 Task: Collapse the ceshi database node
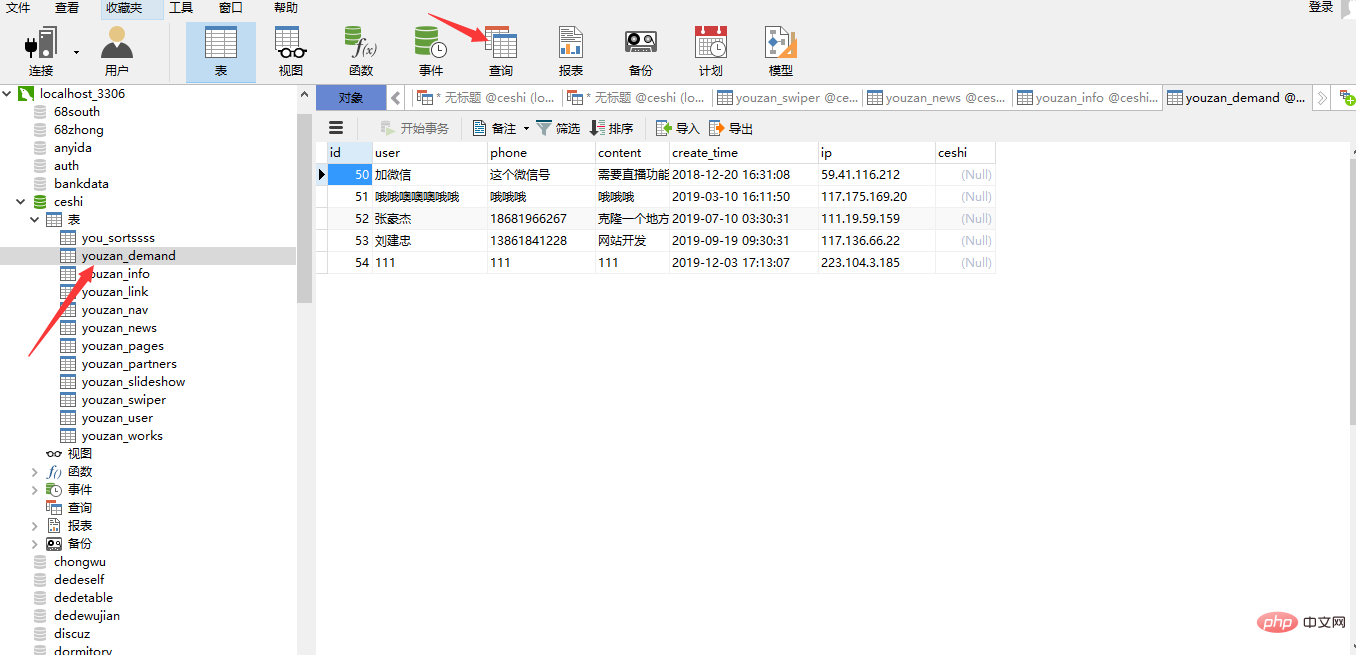22,202
